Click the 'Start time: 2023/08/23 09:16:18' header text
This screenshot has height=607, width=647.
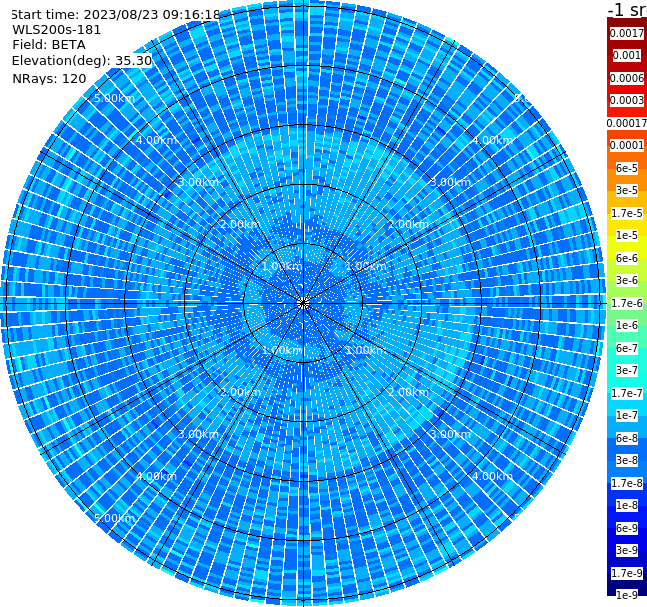pyautogui.click(x=116, y=15)
